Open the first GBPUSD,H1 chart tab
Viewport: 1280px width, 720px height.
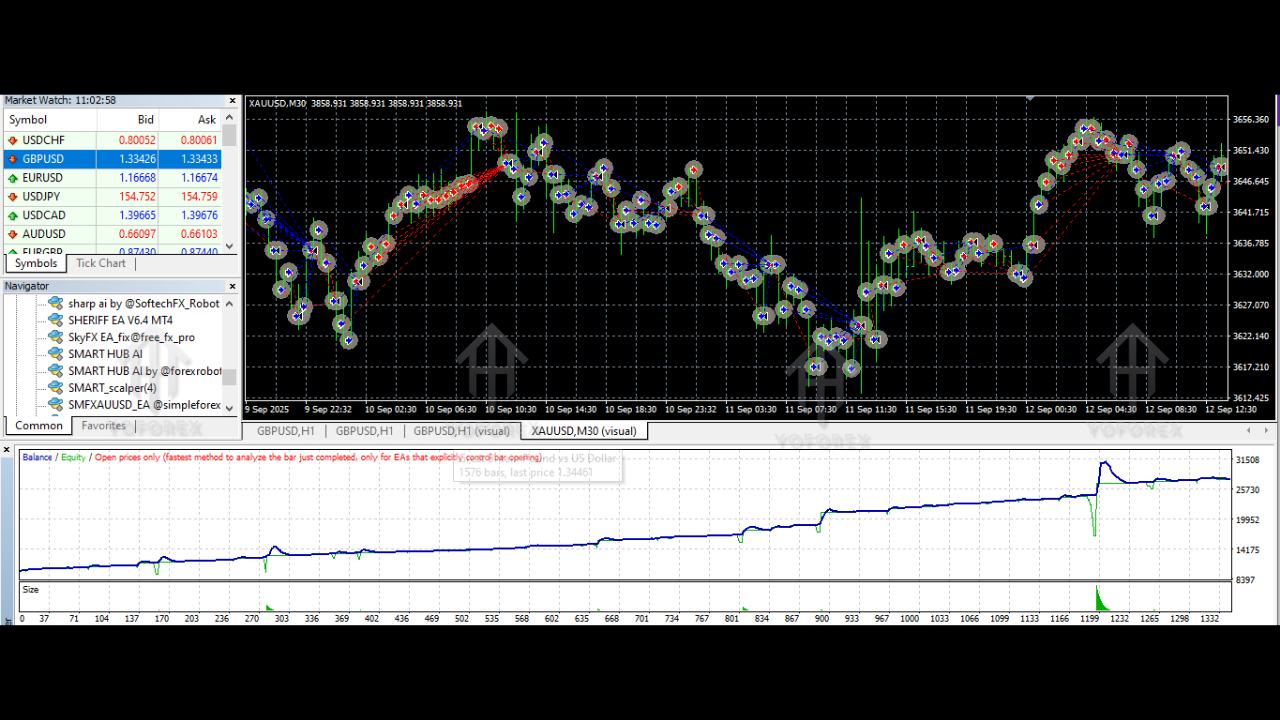point(285,431)
